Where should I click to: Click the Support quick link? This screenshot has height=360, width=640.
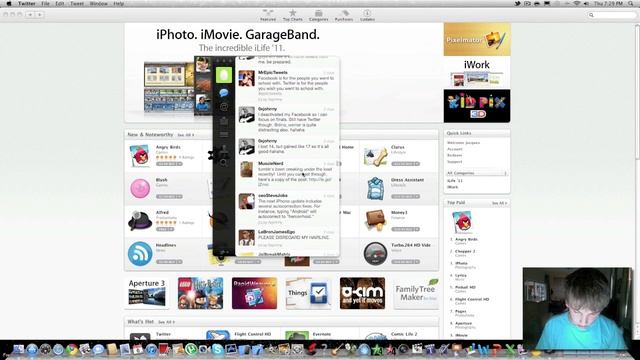(455, 162)
